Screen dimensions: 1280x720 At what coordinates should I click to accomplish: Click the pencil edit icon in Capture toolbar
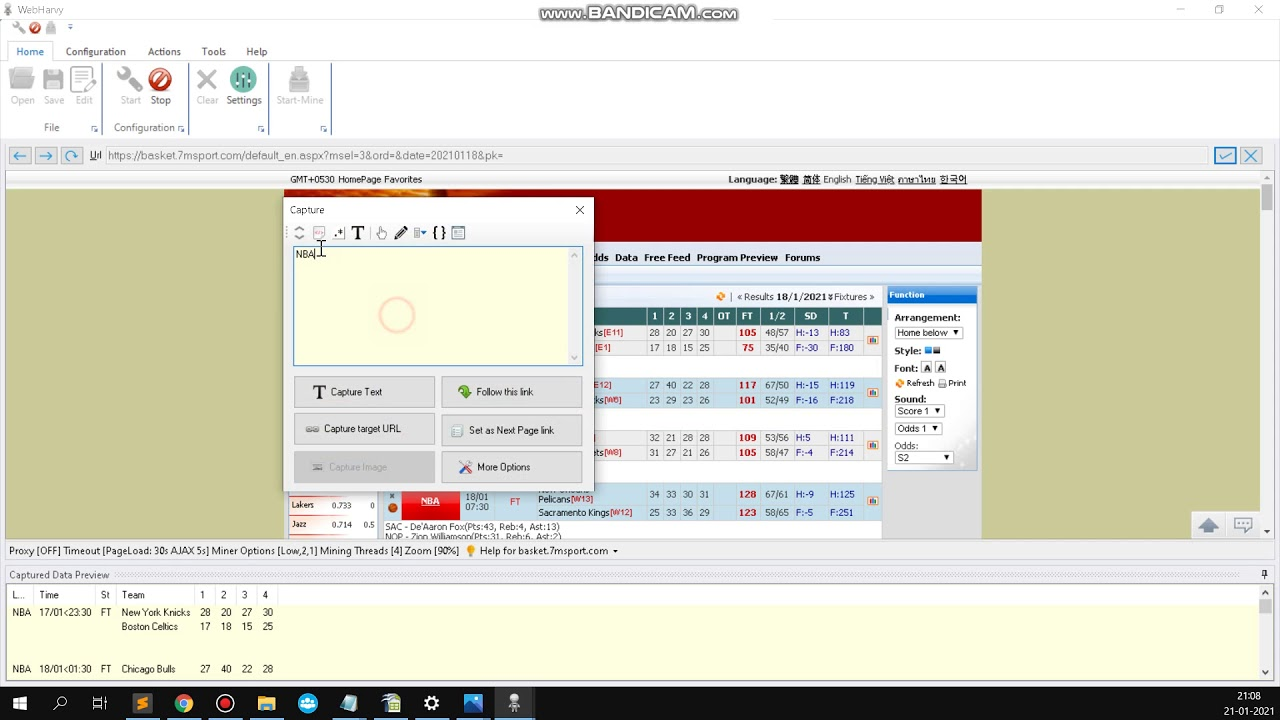pos(401,233)
